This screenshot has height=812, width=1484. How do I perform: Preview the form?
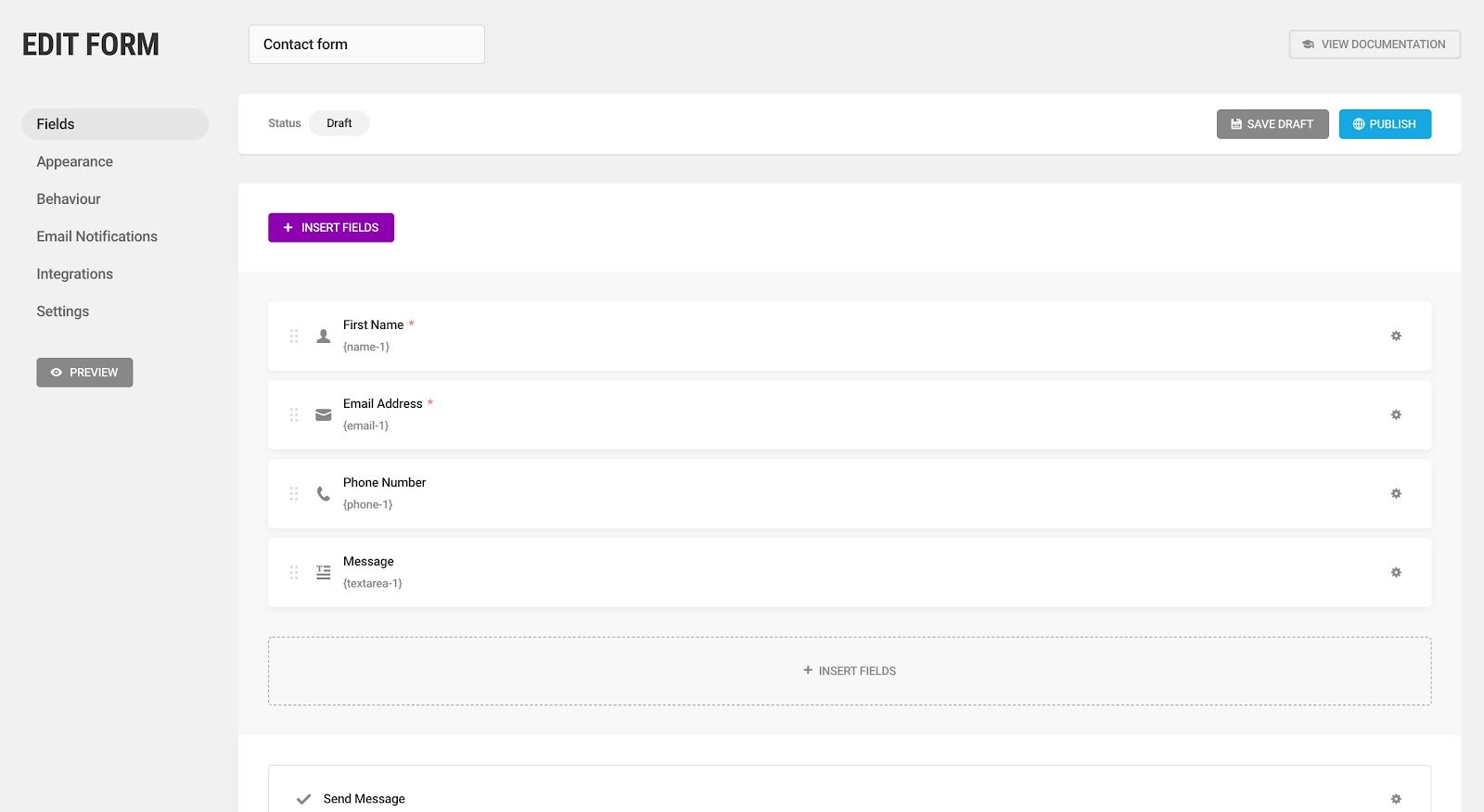coord(84,373)
